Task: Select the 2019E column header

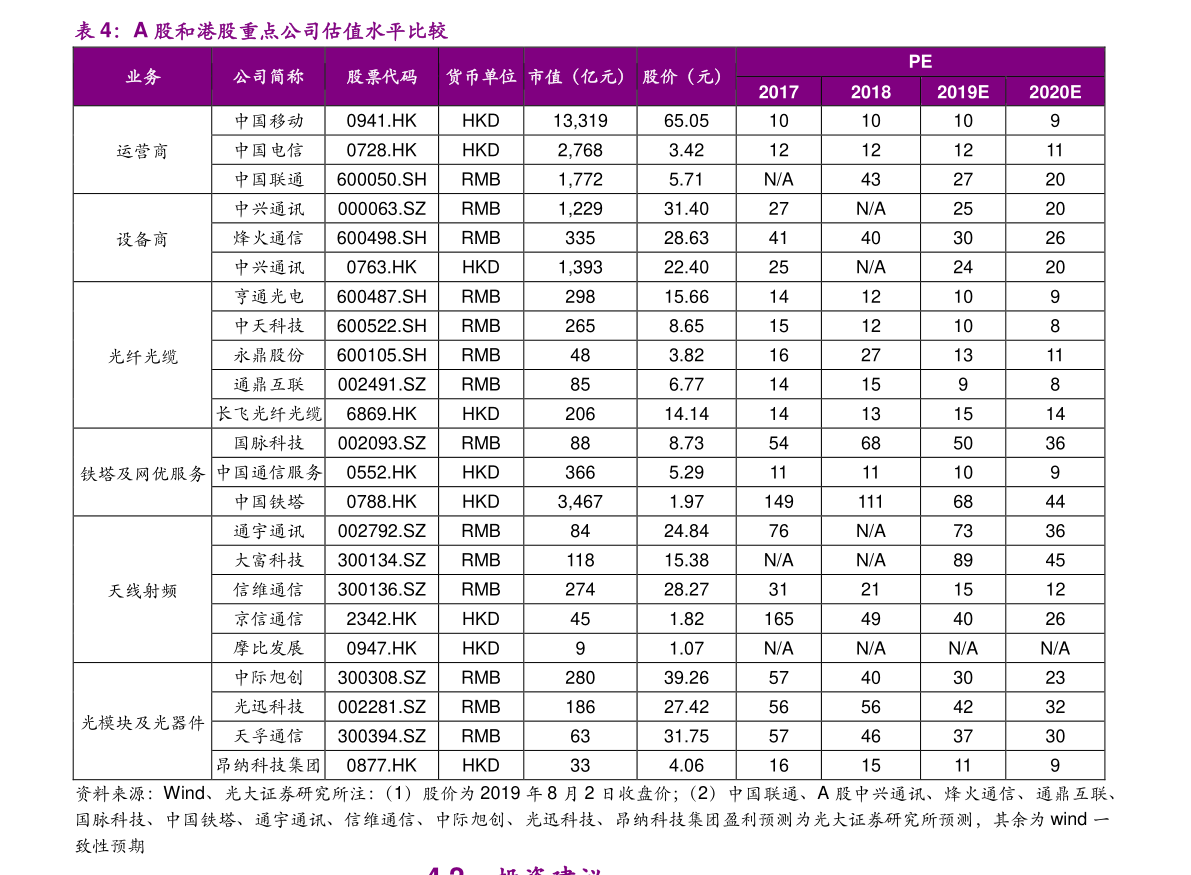Action: click(x=962, y=91)
